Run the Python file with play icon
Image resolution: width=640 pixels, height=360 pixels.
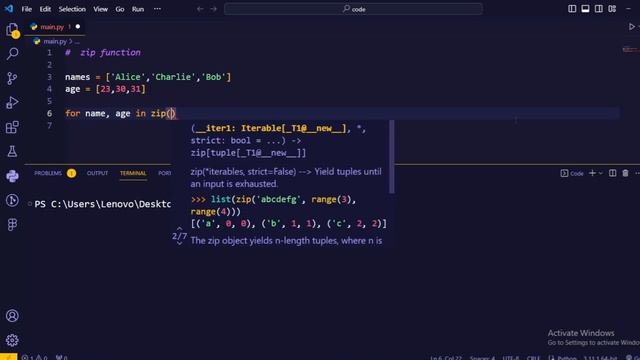pos(631,27)
